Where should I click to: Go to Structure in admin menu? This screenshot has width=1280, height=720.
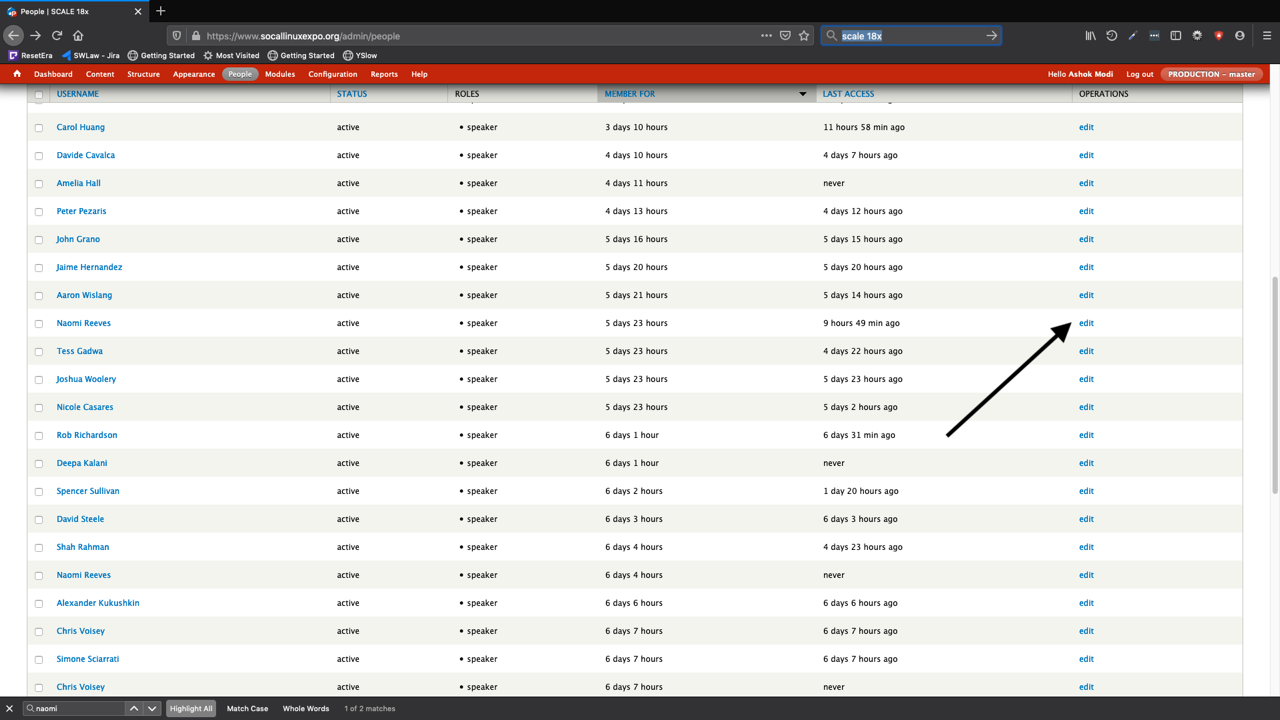point(143,74)
